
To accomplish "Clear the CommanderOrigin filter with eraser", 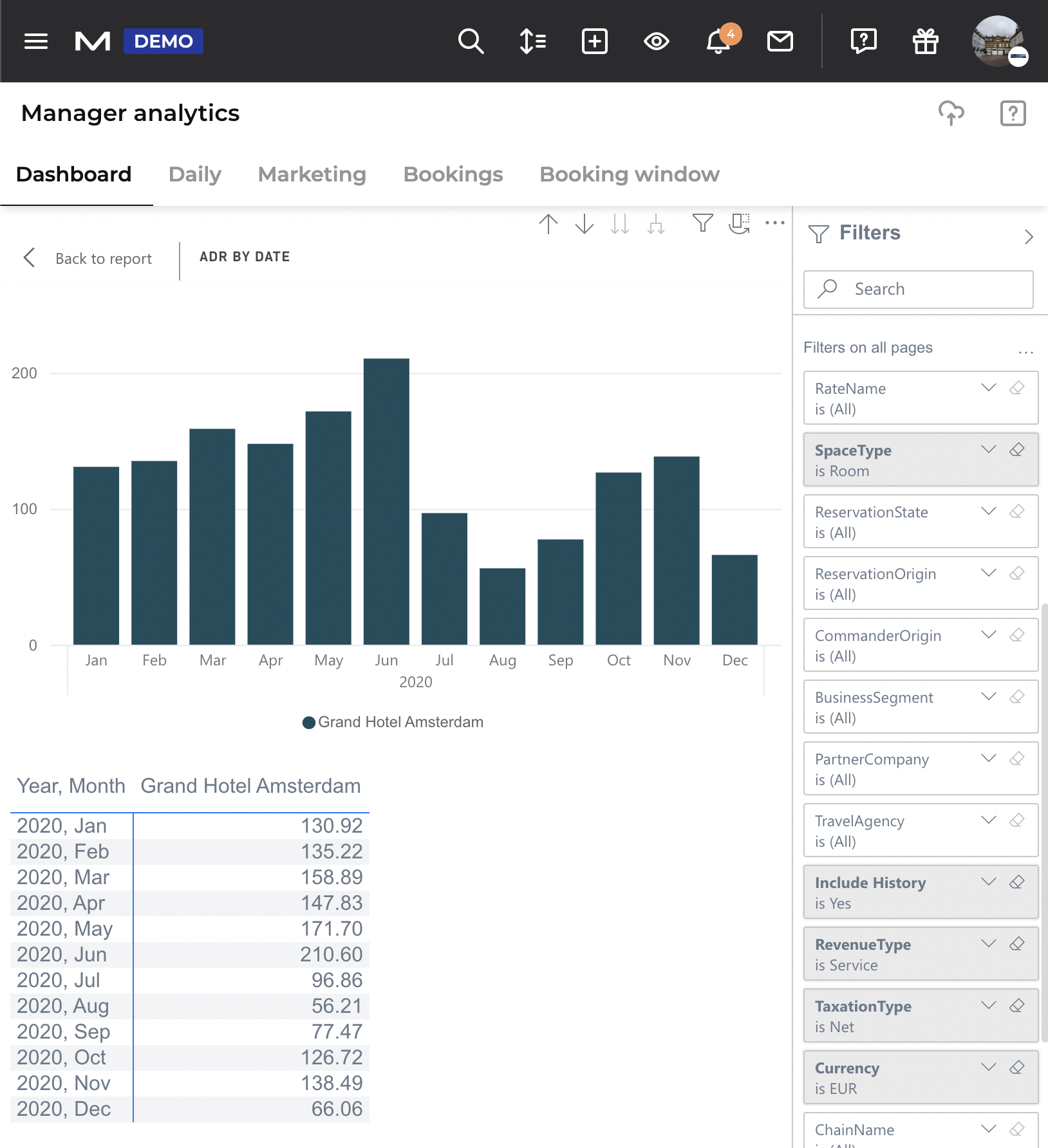I will (x=1017, y=634).
